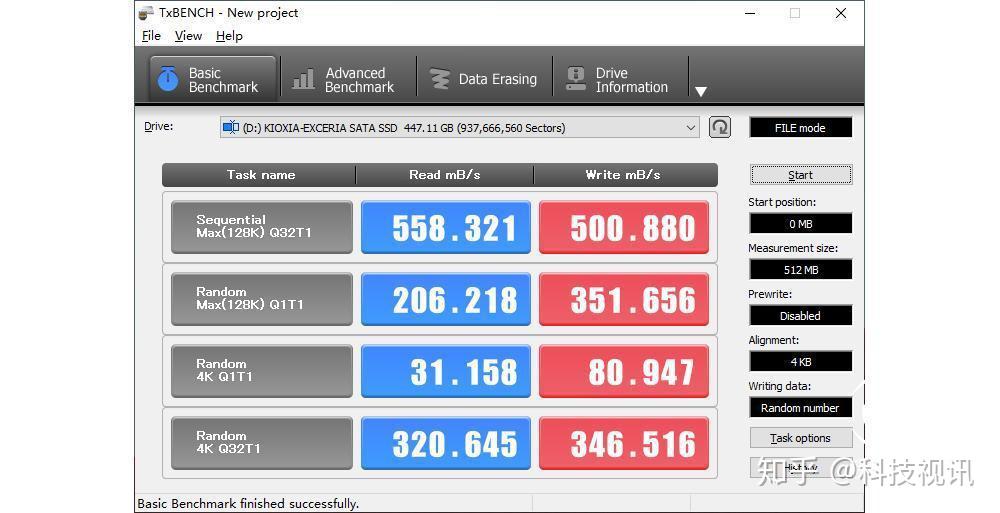Click the 80.947 write result
This screenshot has height=513, width=1000.
click(x=624, y=371)
